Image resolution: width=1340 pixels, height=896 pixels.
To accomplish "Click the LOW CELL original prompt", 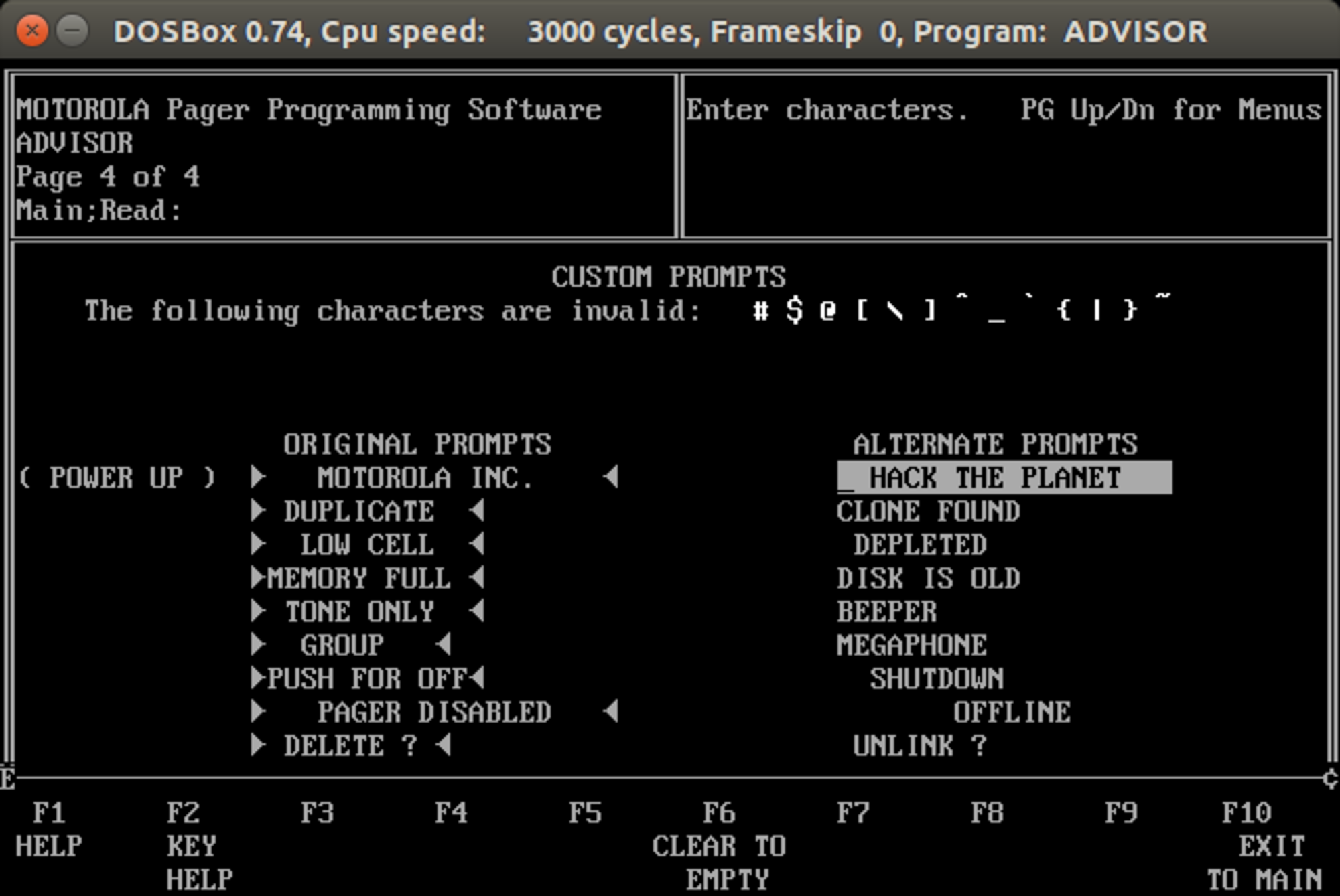I will click(x=367, y=545).
